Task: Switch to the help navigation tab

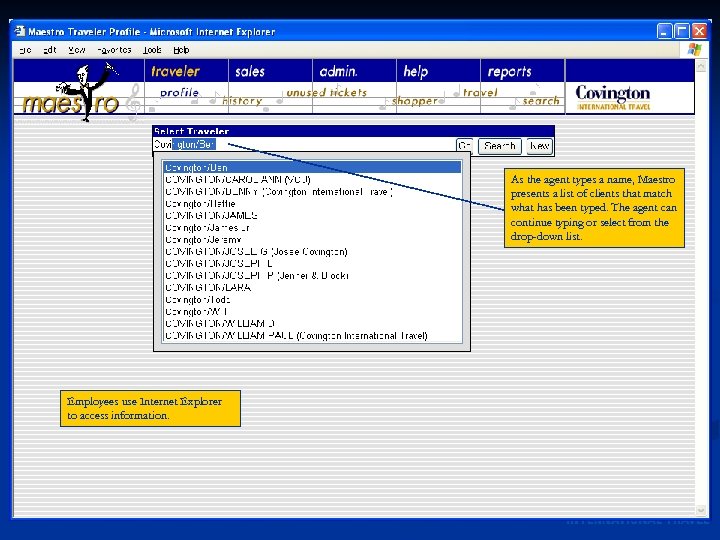Action: point(416,71)
